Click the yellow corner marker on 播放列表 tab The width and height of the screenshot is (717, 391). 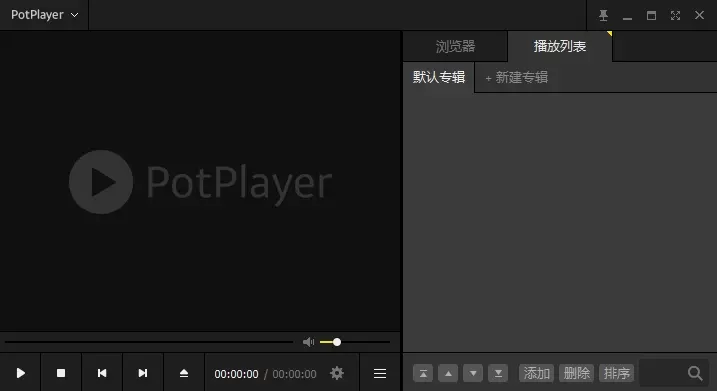point(610,33)
